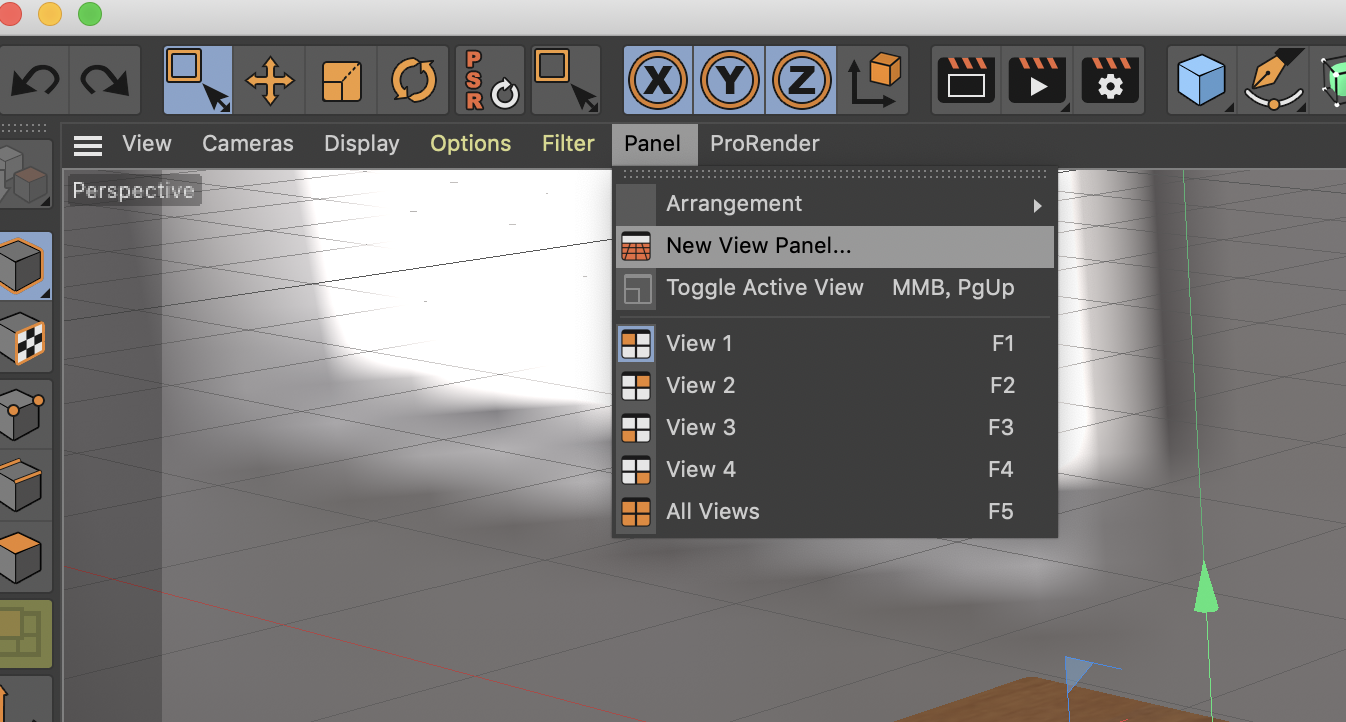Viewport: 1346px width, 722px height.
Task: Close the open Panel menu
Action: pos(653,144)
